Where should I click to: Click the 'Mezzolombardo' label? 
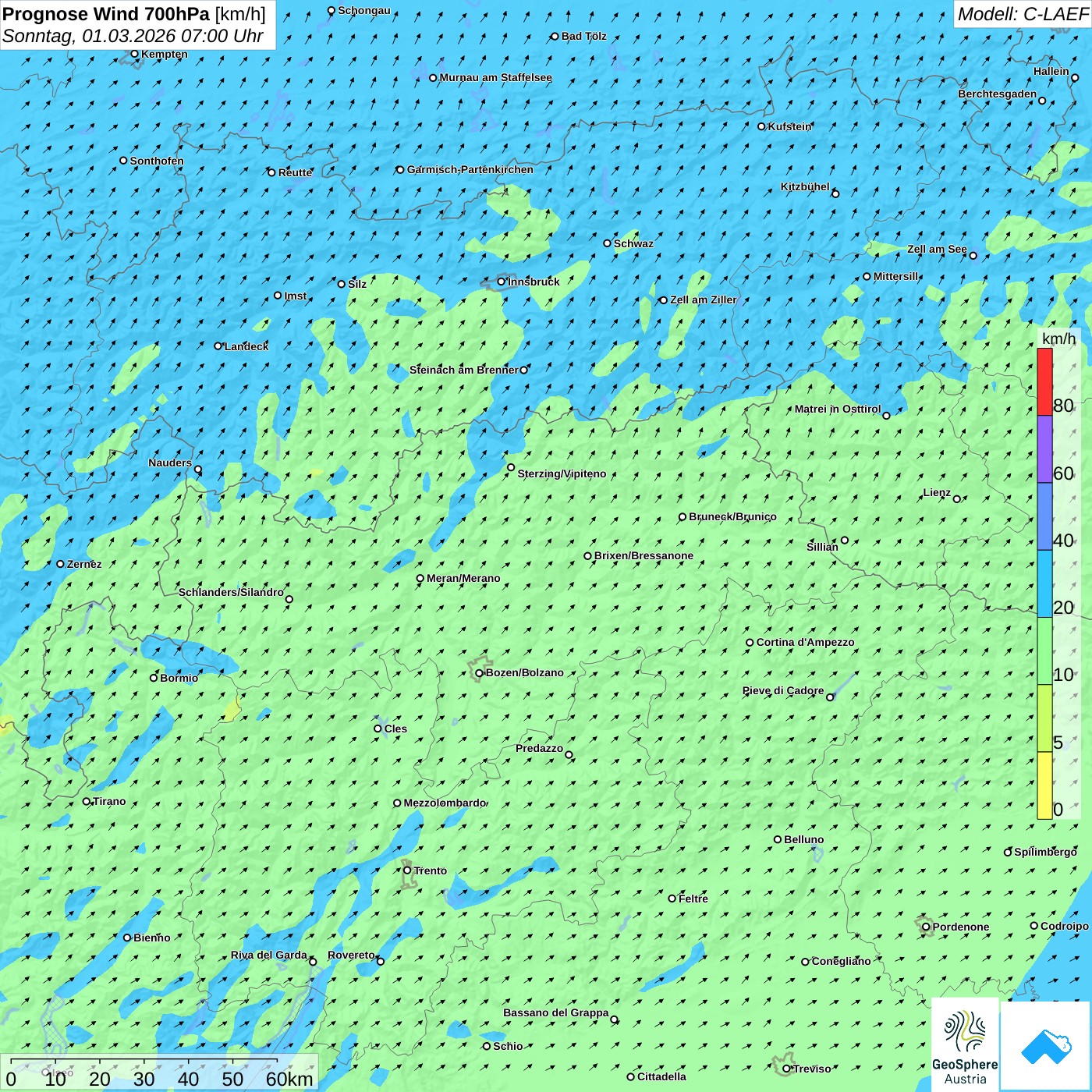point(445,803)
